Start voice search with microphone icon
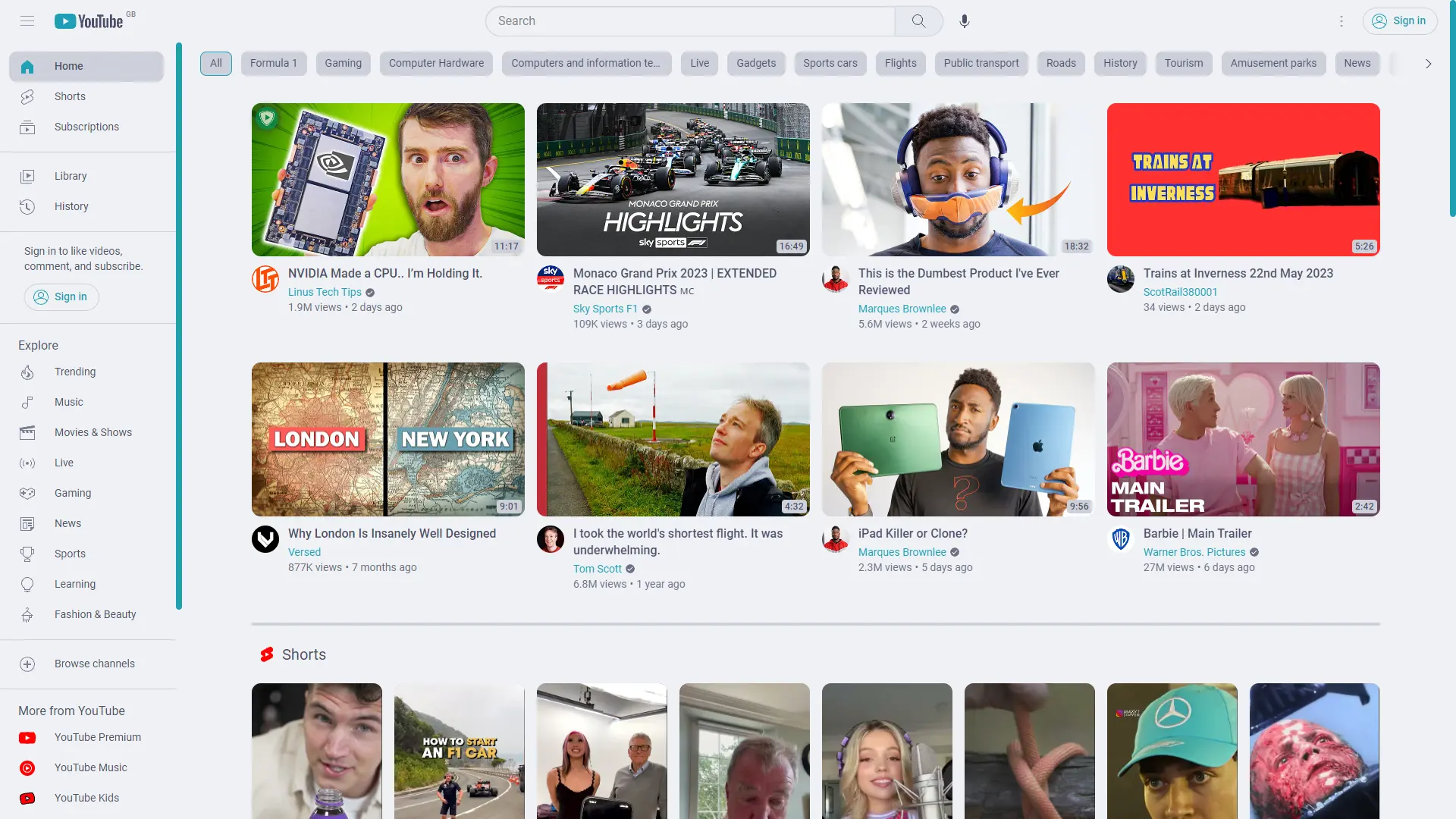Screen dimensions: 1456x819 point(964,21)
